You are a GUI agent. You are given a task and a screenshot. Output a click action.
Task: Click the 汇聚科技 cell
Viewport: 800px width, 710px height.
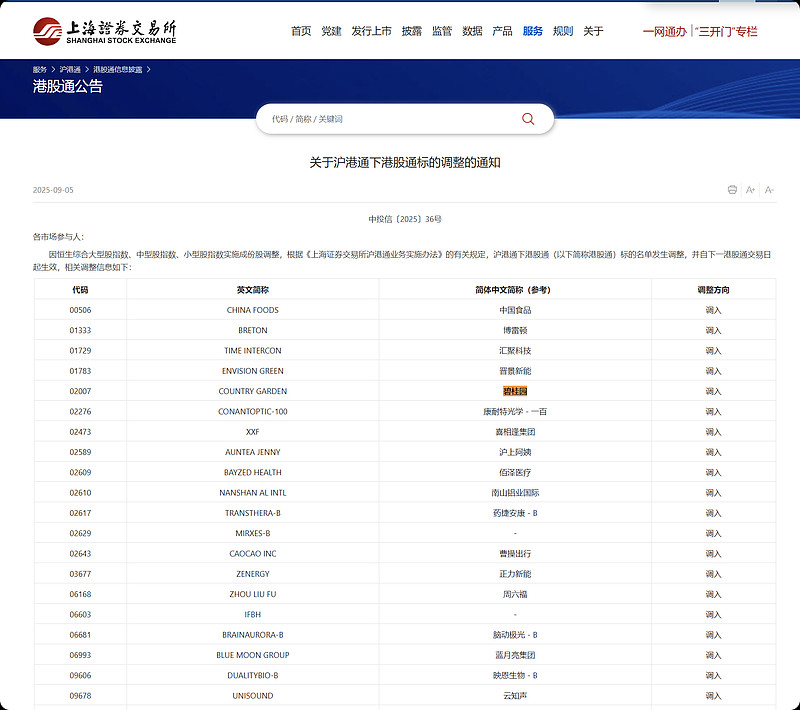515,351
